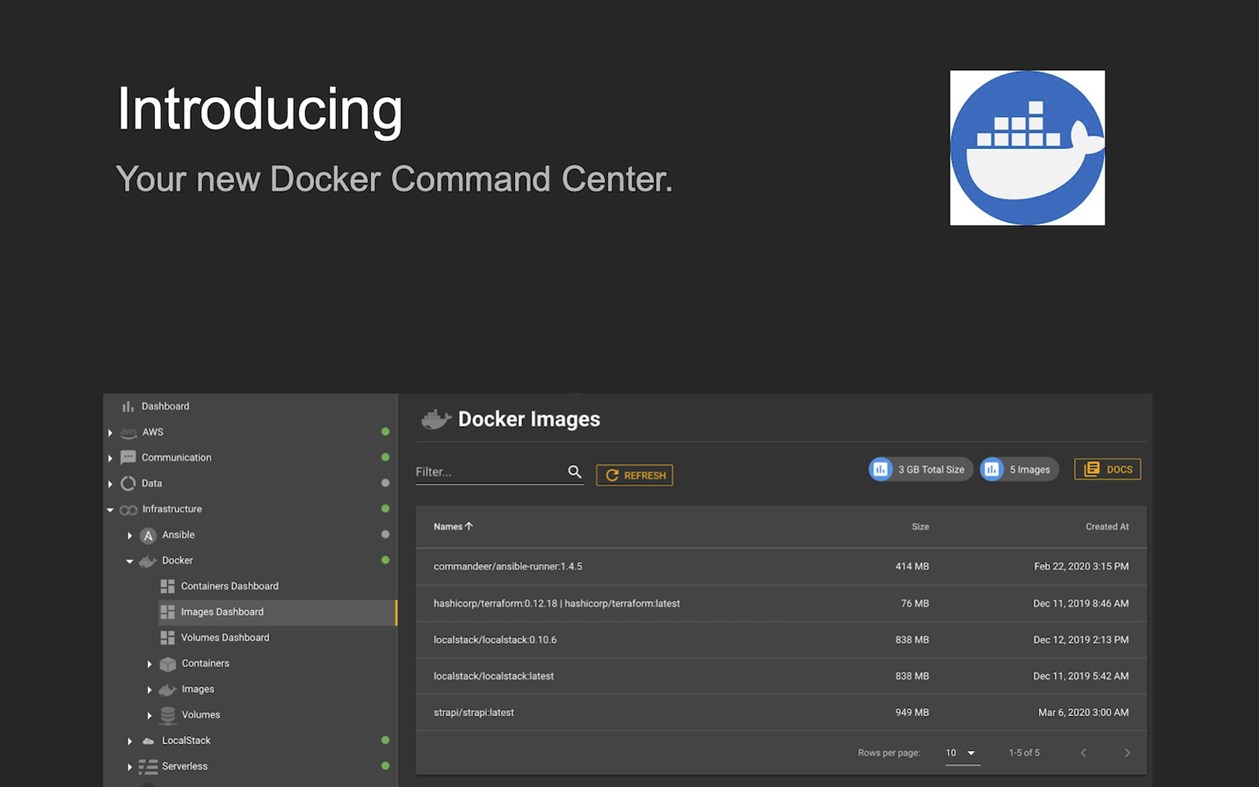Viewport: 1259px width, 787px height.
Task: Click the 5 Images chart icon
Action: (992, 469)
